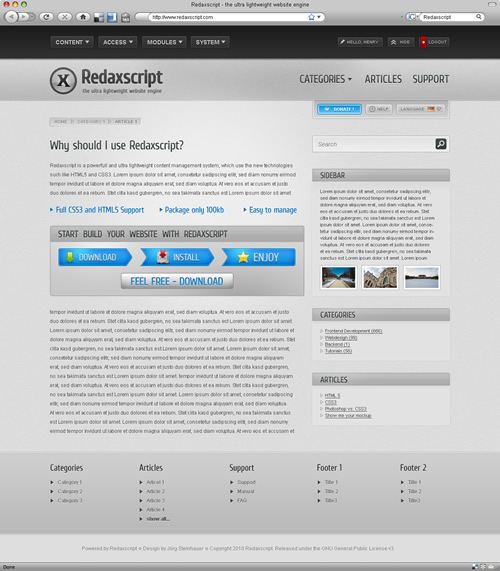Viewport: 500px width, 571px height.
Task: Open Photoshop vs. CSS3 article link
Action: [x=346, y=409]
